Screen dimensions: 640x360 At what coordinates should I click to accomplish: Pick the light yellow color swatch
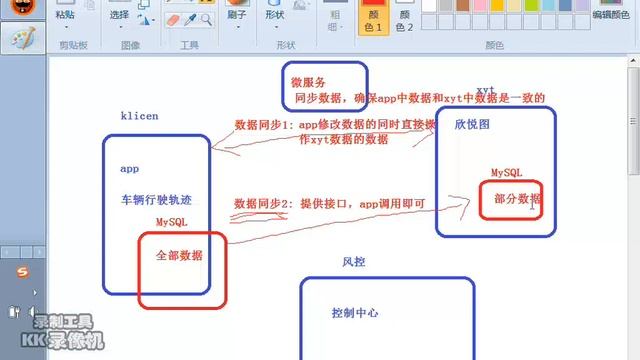[514, 5]
